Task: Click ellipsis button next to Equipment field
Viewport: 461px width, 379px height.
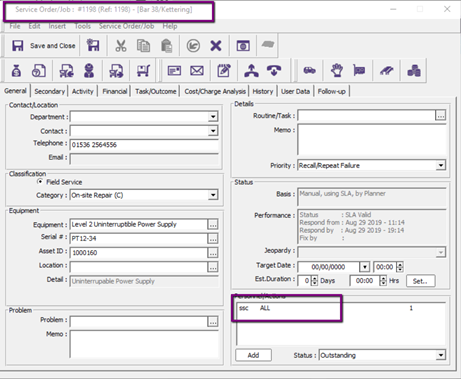Action: point(213,224)
